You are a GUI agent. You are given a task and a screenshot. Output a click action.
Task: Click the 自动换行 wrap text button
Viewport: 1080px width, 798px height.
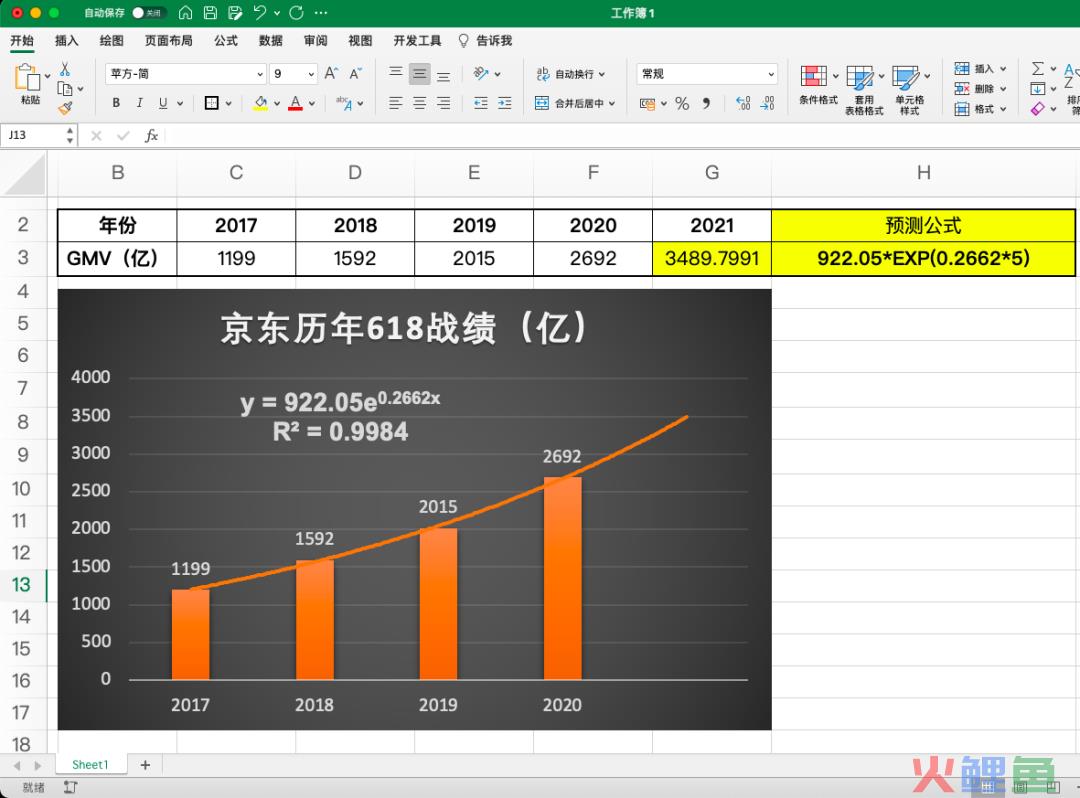(x=571, y=74)
